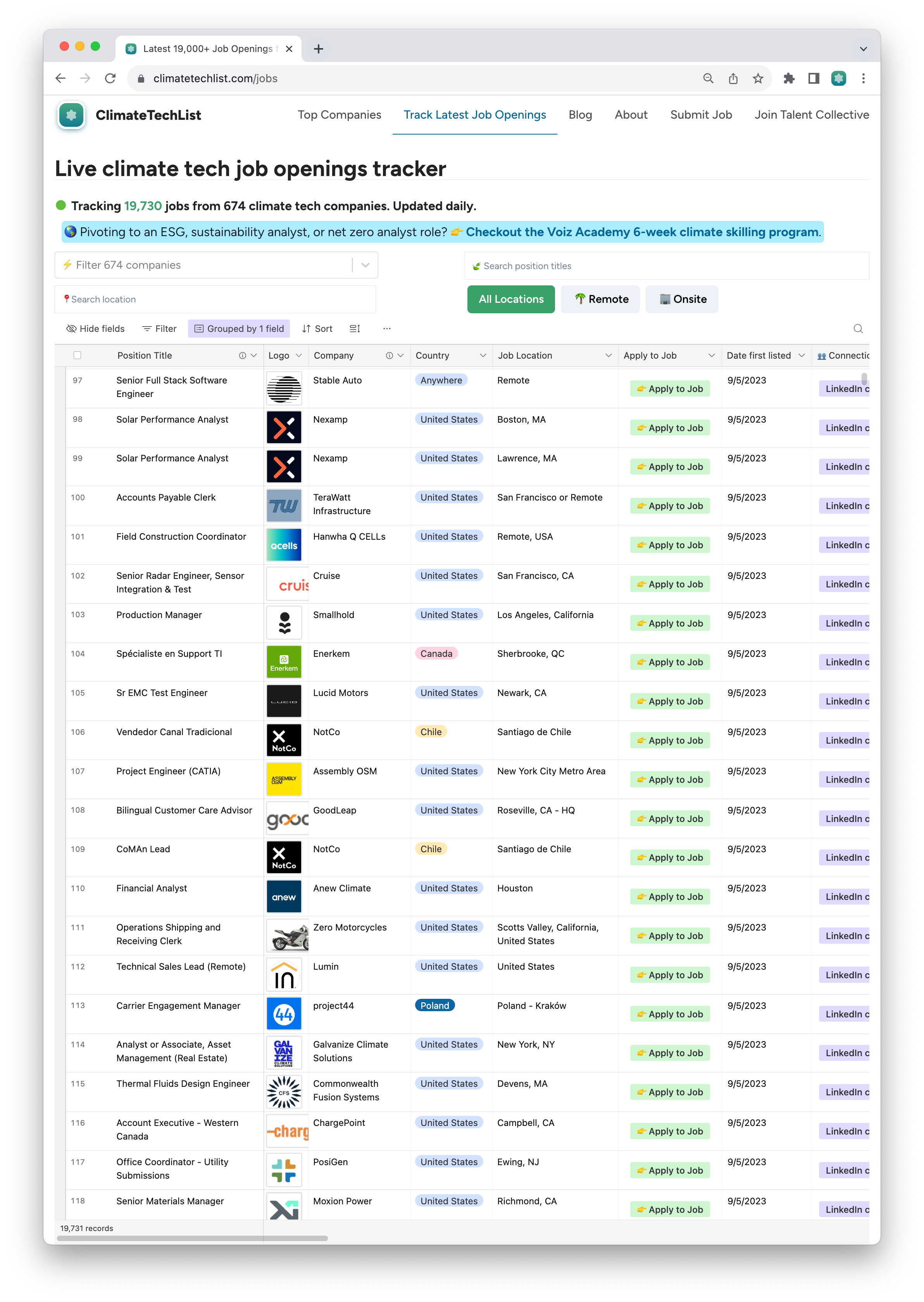Click the ClimateTechList logo icon
This screenshot has height=1302, width=924.
(71, 115)
